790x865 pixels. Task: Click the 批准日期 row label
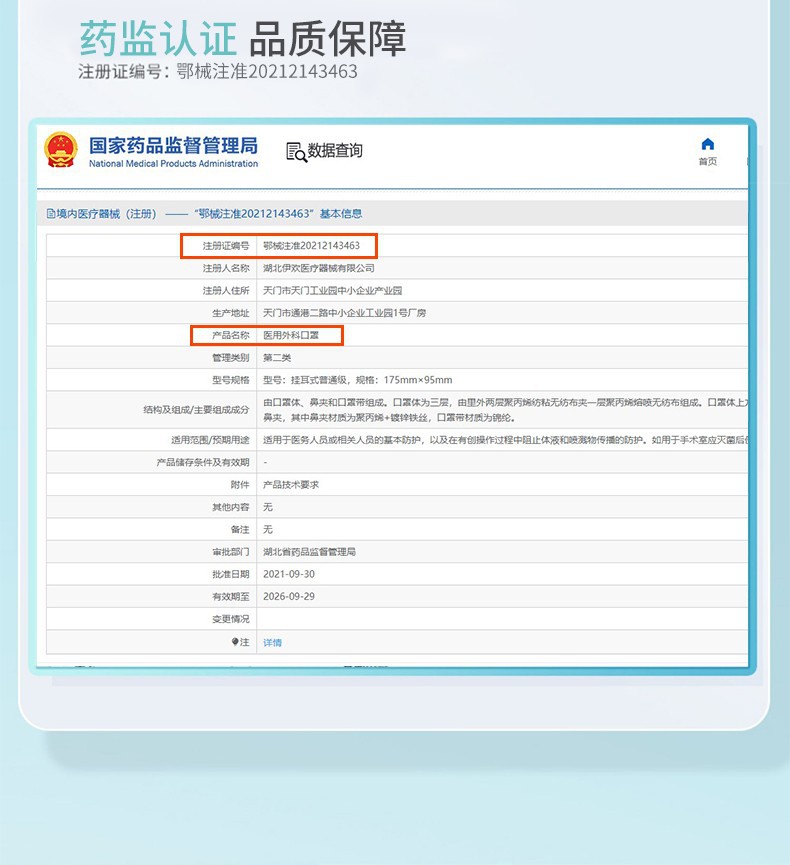pos(231,574)
